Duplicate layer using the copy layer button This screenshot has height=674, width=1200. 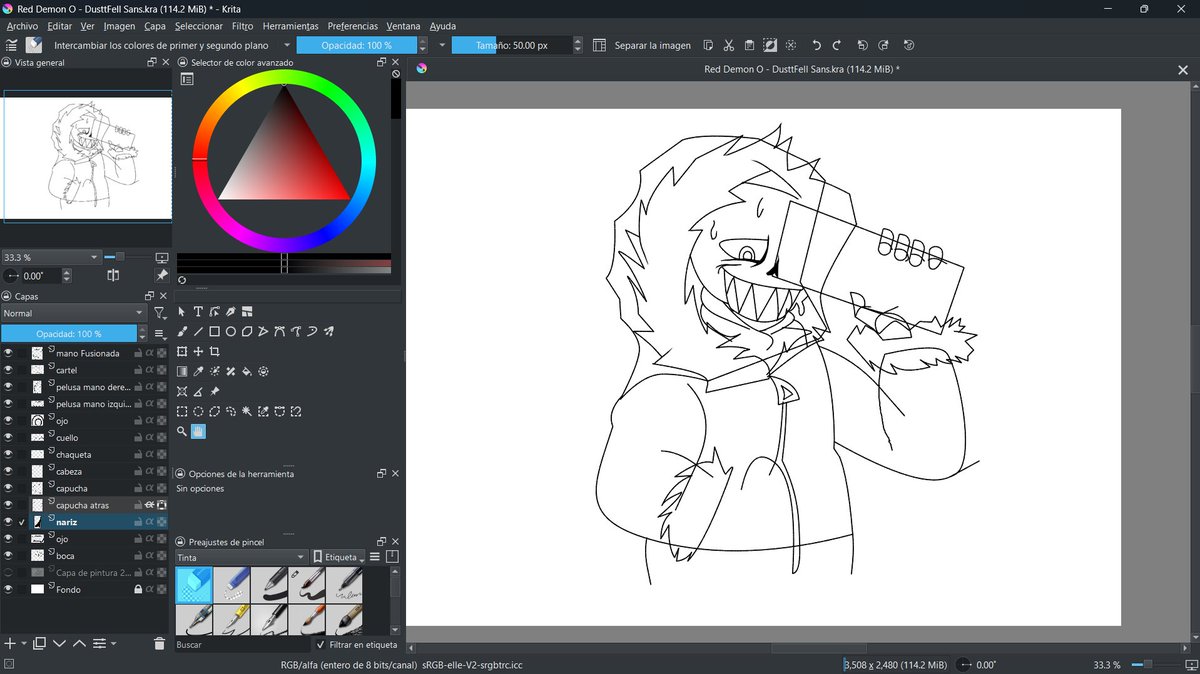[x=40, y=644]
